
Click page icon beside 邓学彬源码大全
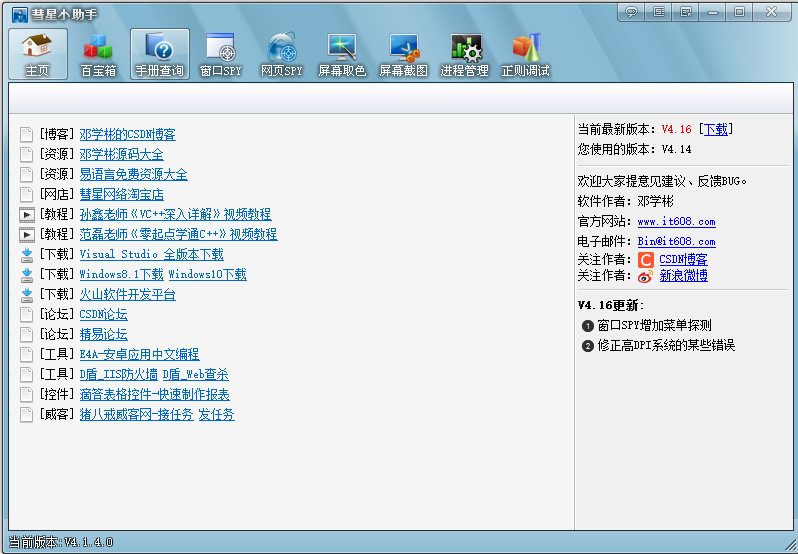[26, 154]
